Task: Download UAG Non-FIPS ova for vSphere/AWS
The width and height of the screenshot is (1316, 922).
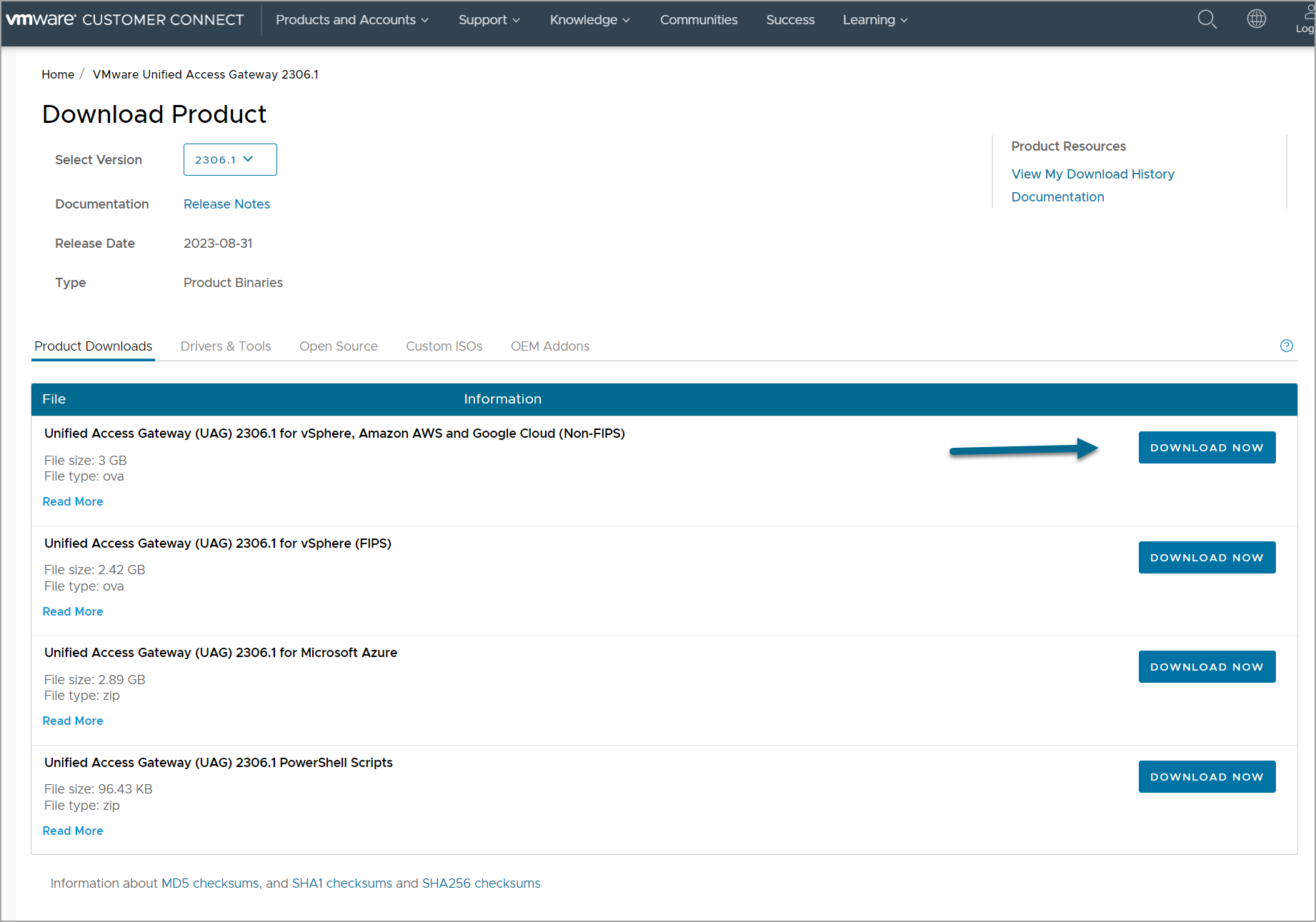Action: 1207,448
